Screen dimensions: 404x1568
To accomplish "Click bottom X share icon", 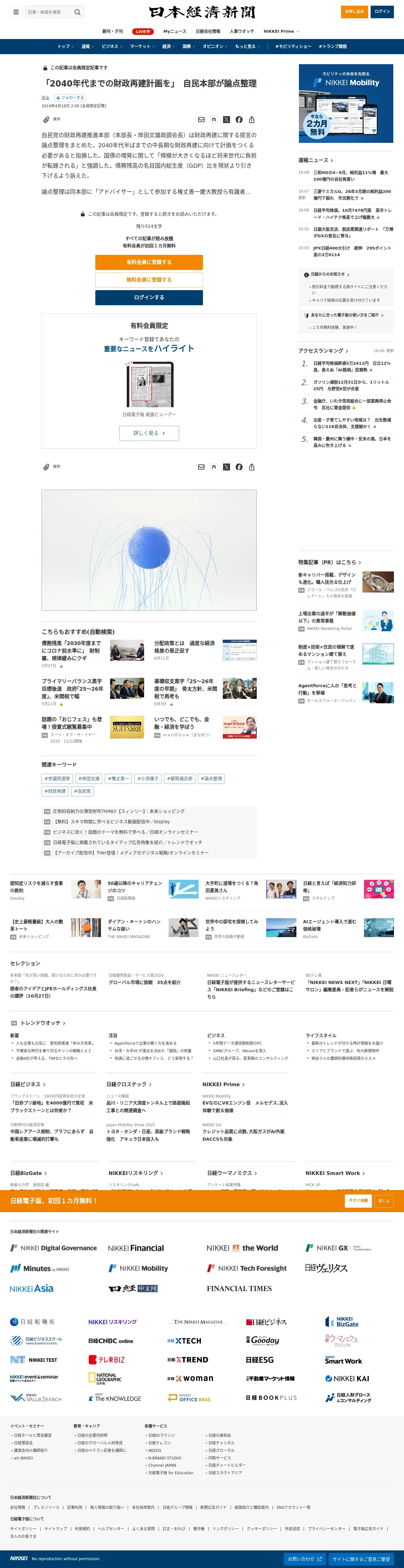I will coord(226,467).
